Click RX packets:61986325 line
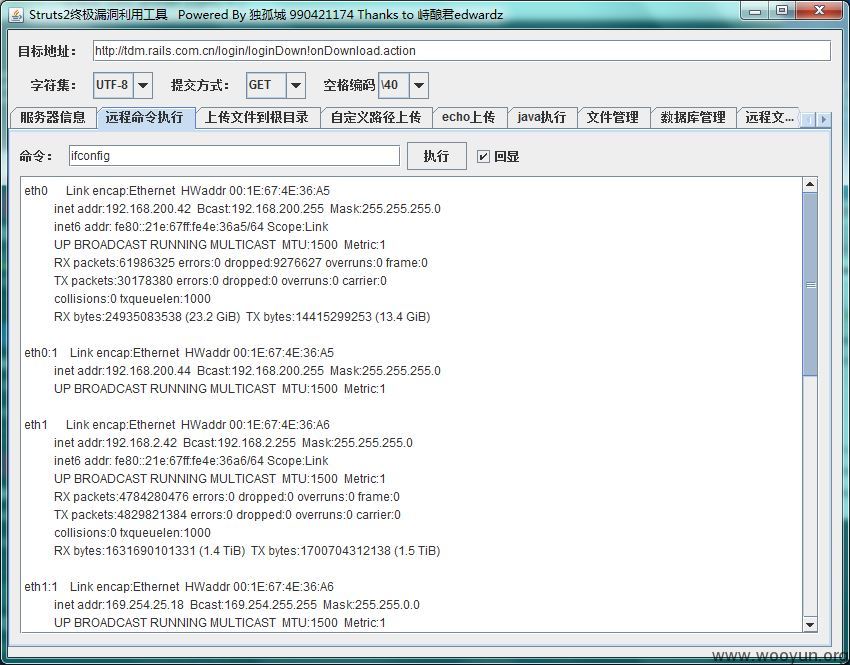 click(x=241, y=263)
